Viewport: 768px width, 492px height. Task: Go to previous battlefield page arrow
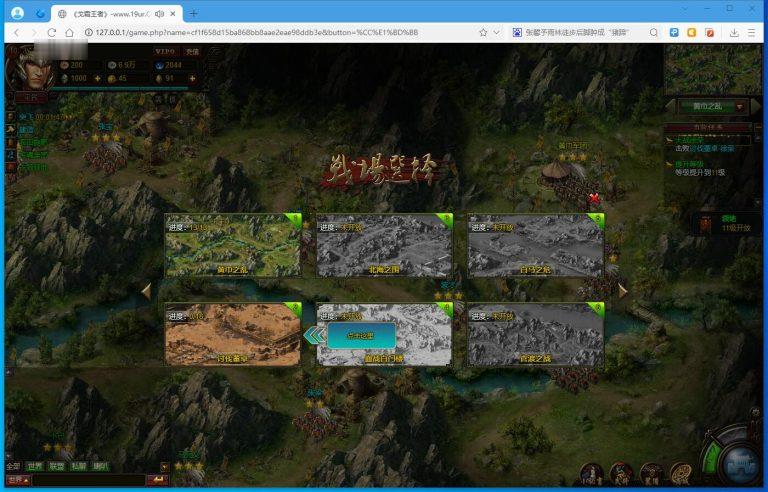coord(146,291)
